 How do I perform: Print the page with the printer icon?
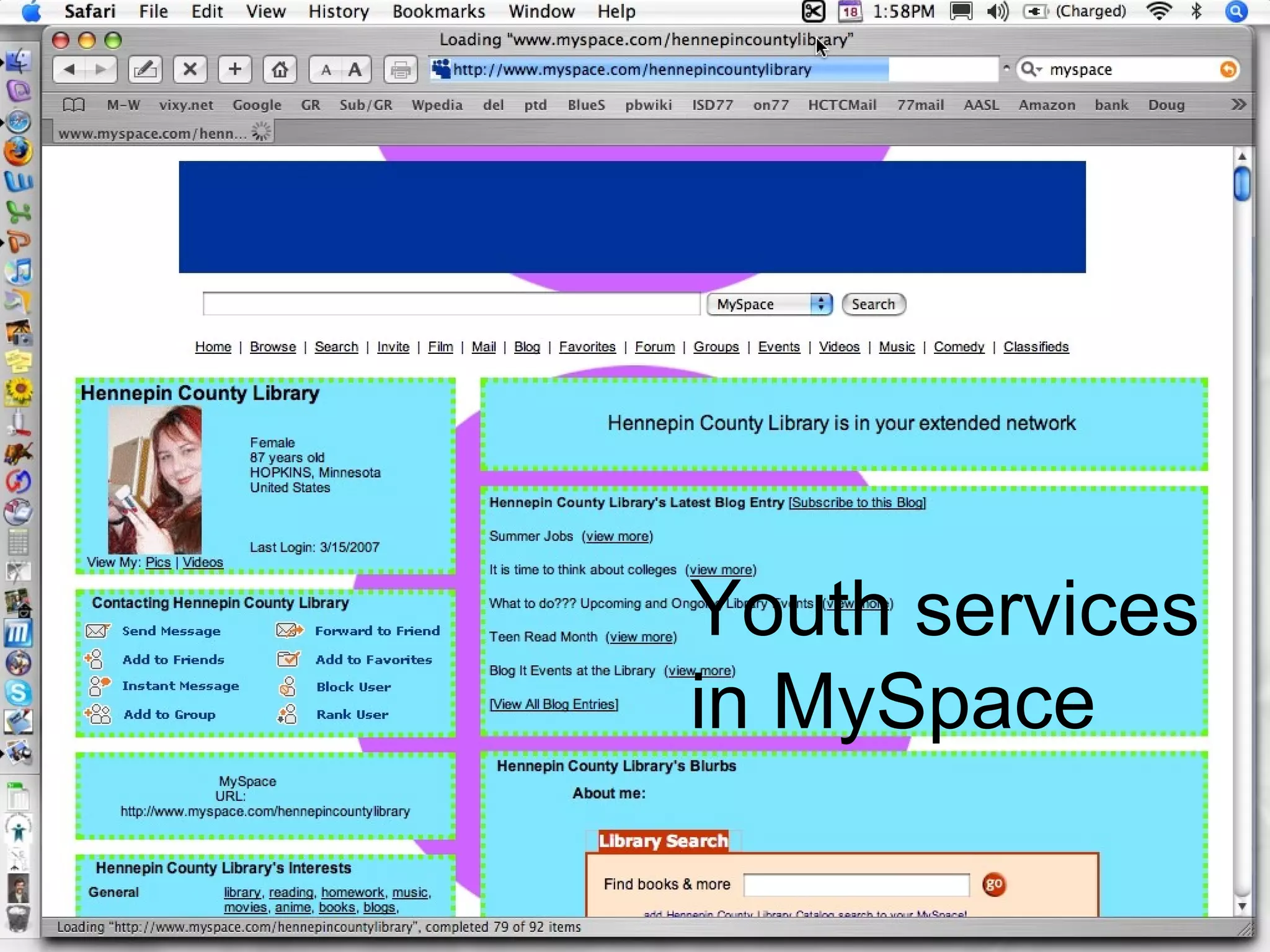[x=401, y=69]
